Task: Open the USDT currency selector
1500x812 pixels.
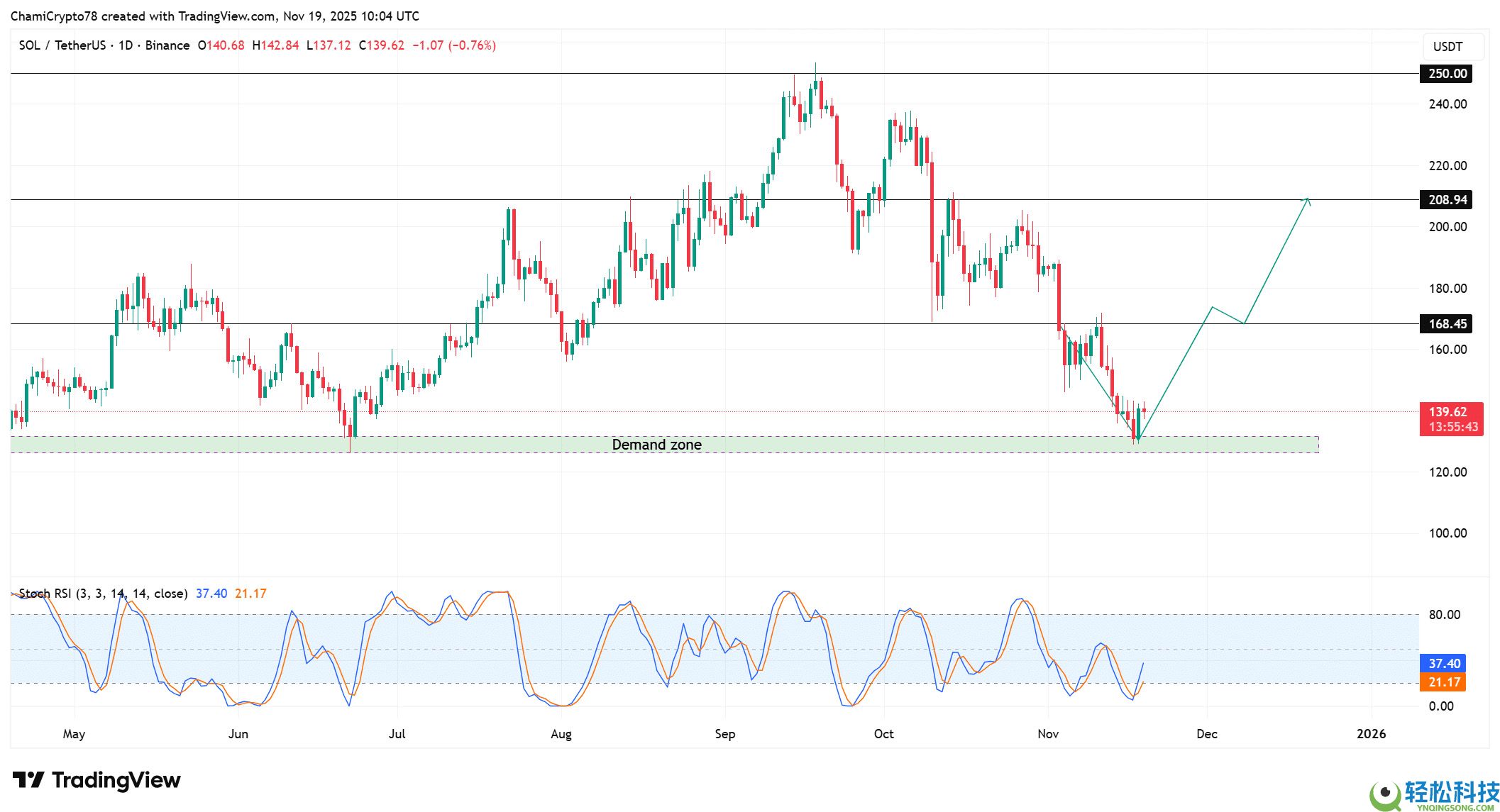Action: tap(1447, 47)
